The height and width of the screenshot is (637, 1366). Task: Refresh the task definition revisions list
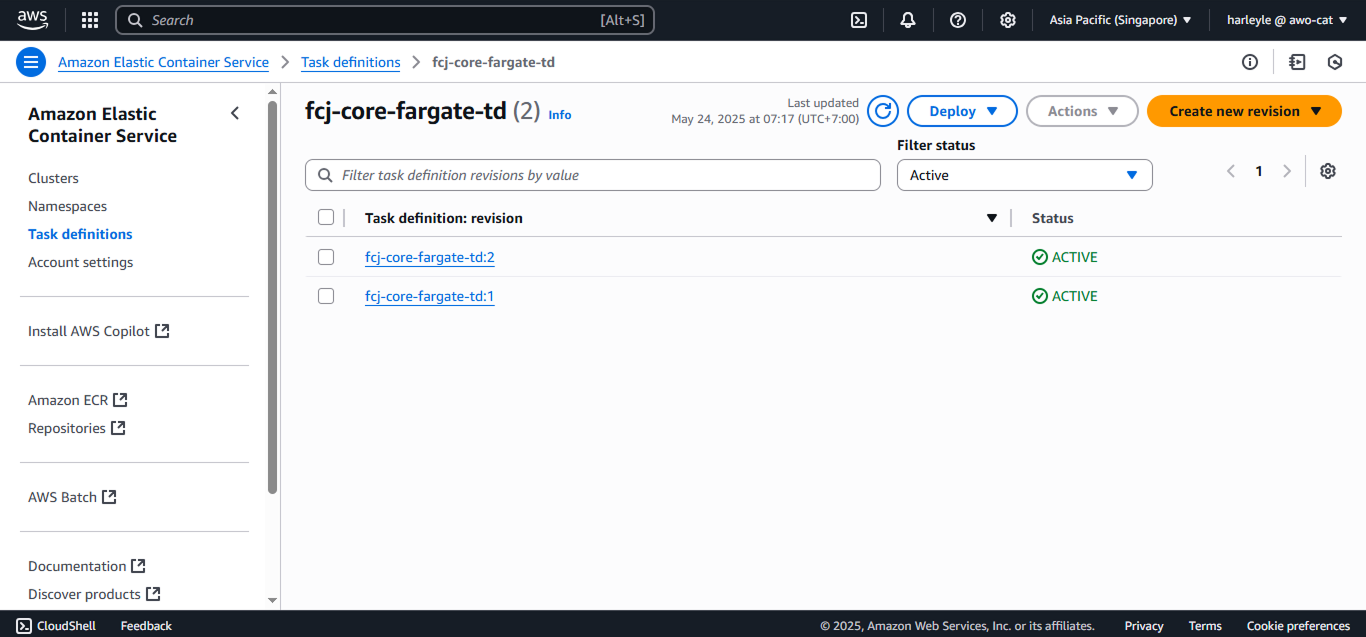click(883, 111)
